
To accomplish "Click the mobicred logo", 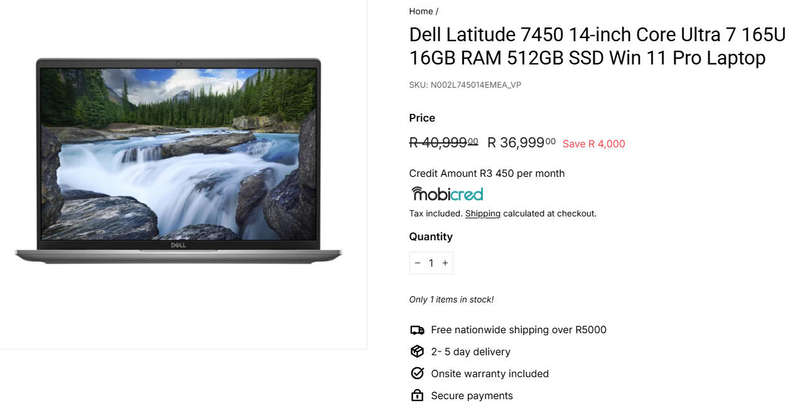I will [x=447, y=194].
